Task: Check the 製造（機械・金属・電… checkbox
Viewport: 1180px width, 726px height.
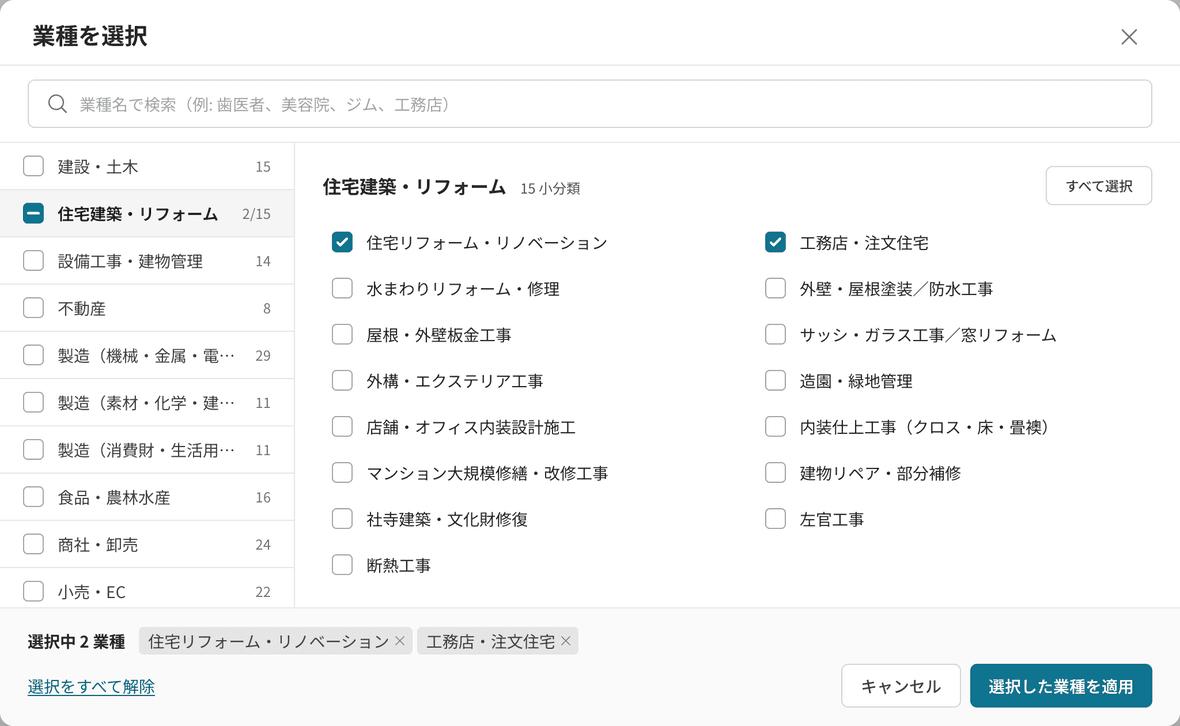Action: point(33,355)
